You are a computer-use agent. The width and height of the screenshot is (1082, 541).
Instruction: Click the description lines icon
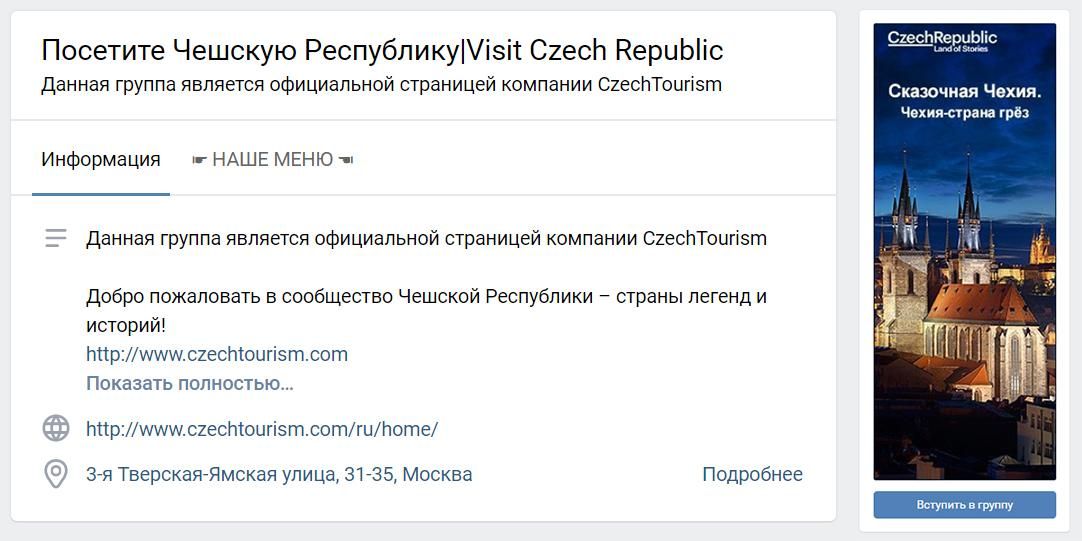point(56,238)
